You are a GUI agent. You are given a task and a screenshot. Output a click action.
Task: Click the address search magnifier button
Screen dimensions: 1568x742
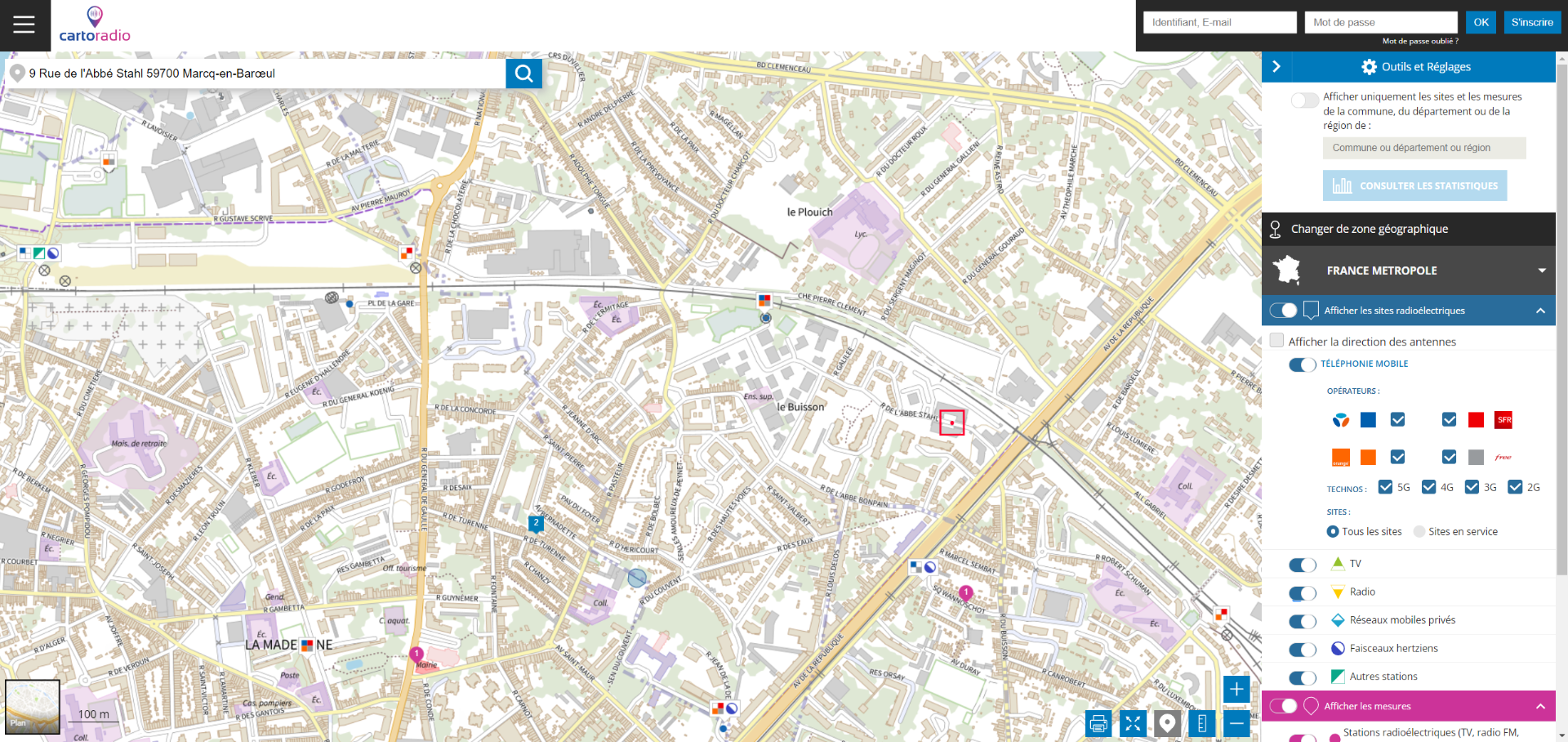pyautogui.click(x=523, y=74)
